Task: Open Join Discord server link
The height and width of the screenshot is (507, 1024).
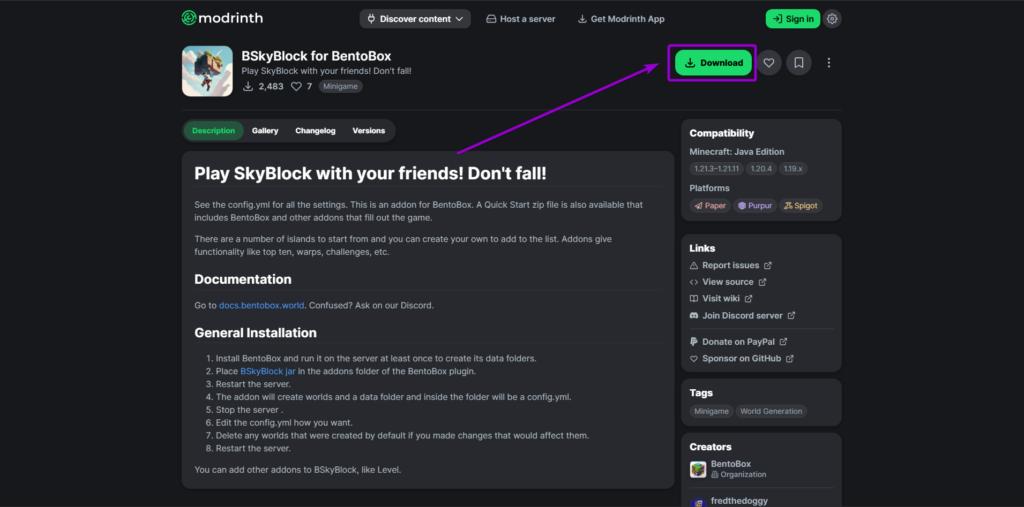Action: tap(742, 315)
